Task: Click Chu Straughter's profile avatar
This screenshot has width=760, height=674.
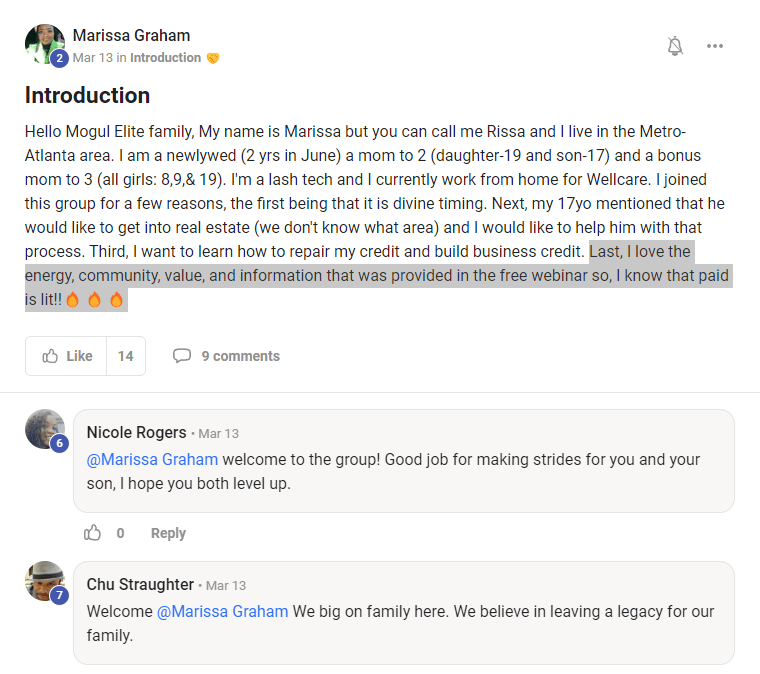Action: click(x=44, y=580)
